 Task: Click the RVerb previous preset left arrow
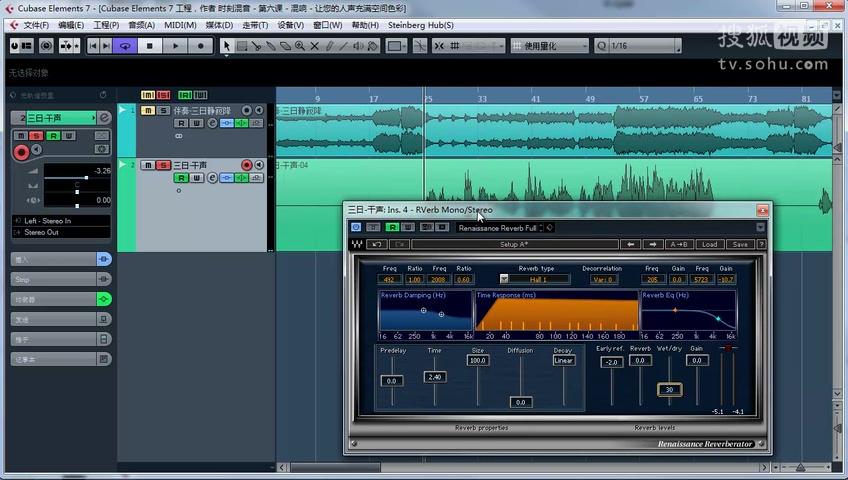pos(630,244)
